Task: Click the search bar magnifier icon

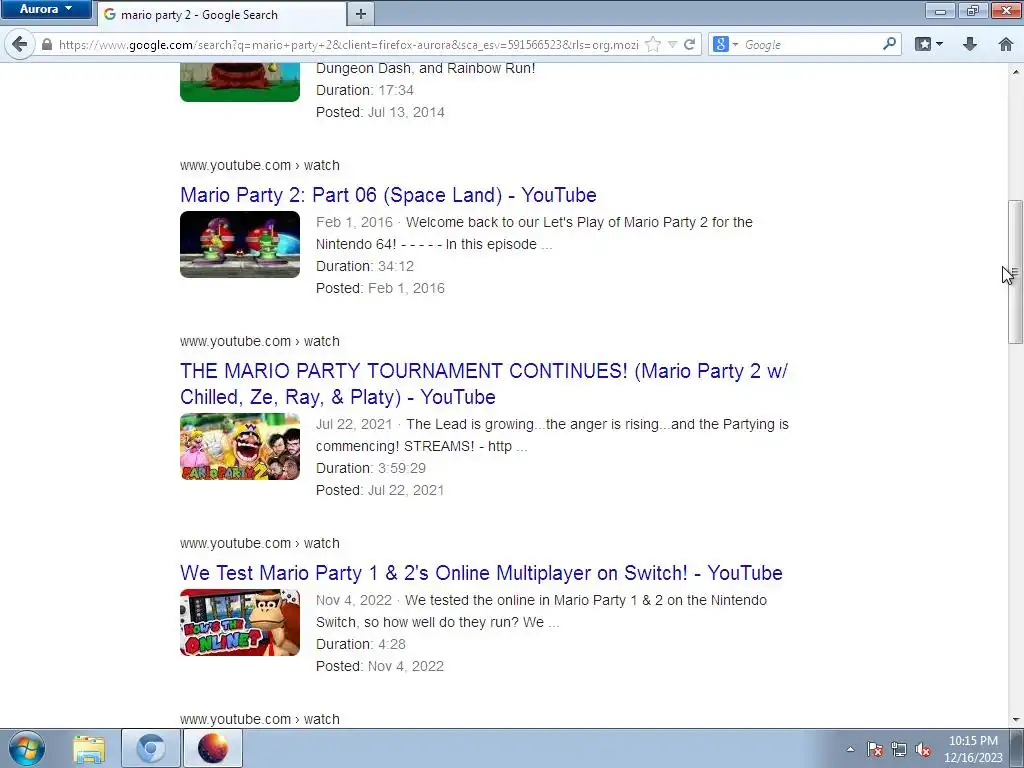Action: pos(889,44)
